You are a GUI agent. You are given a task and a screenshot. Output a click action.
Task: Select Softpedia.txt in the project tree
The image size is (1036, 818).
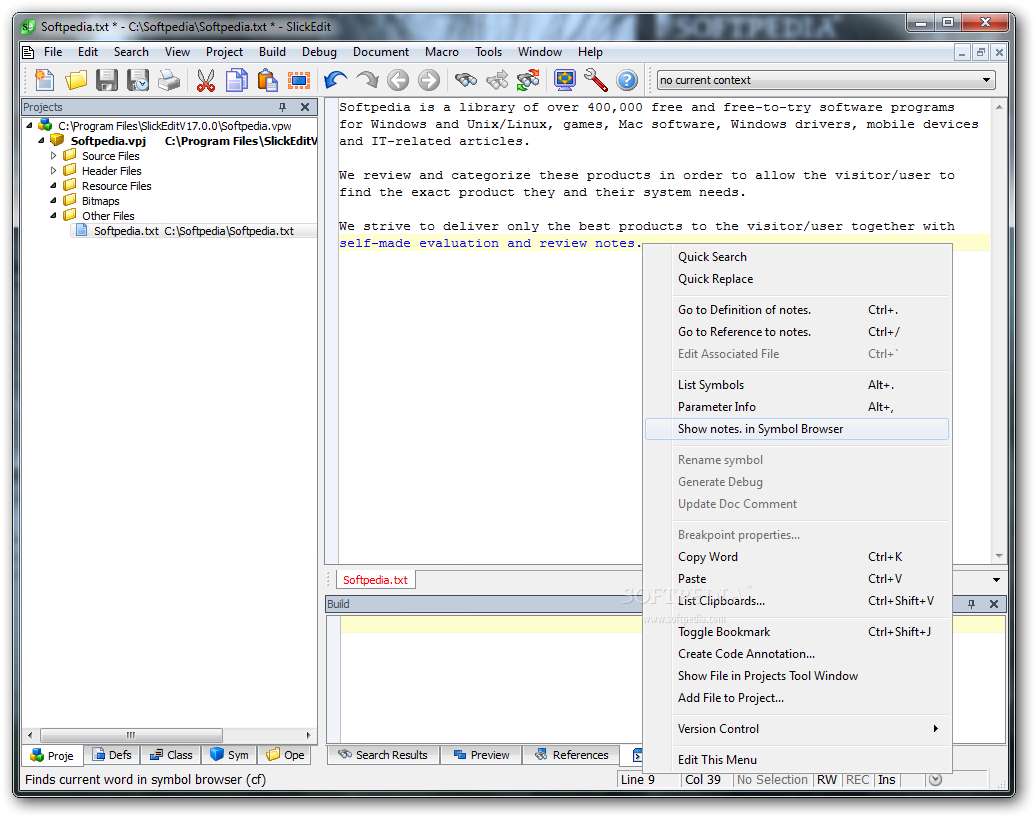(194, 231)
